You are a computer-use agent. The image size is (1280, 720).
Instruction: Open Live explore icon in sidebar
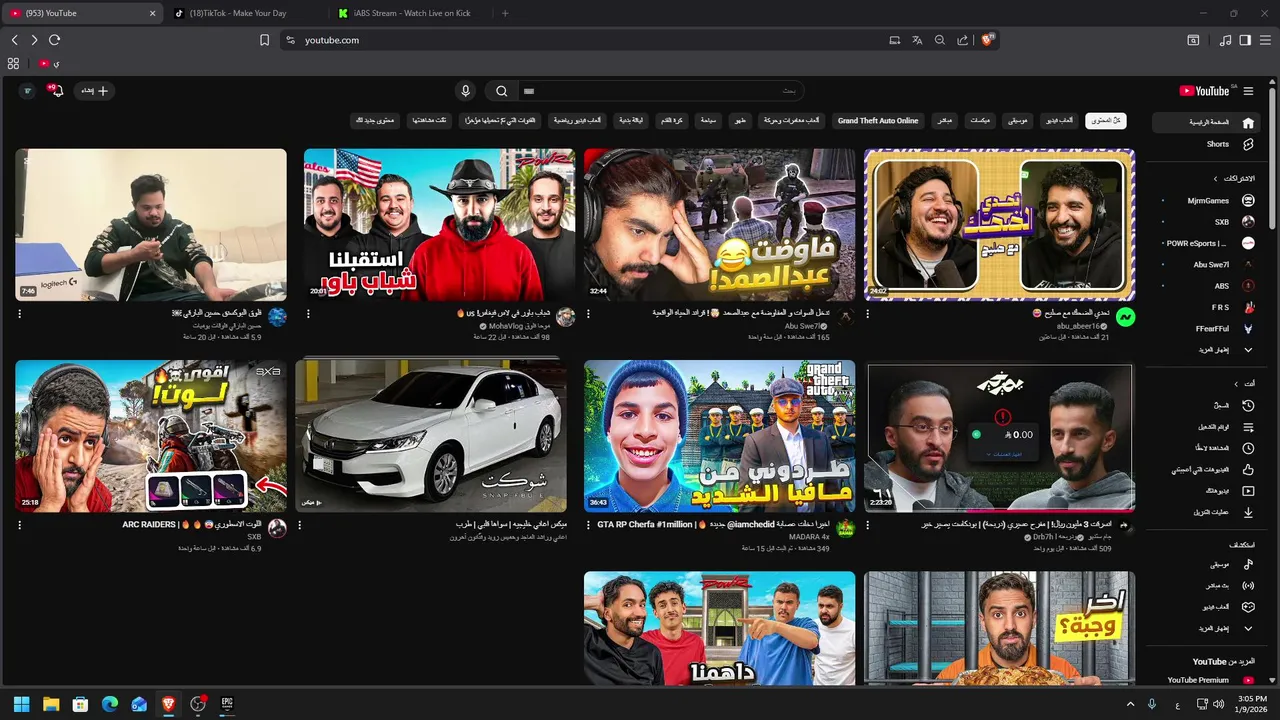1248,586
